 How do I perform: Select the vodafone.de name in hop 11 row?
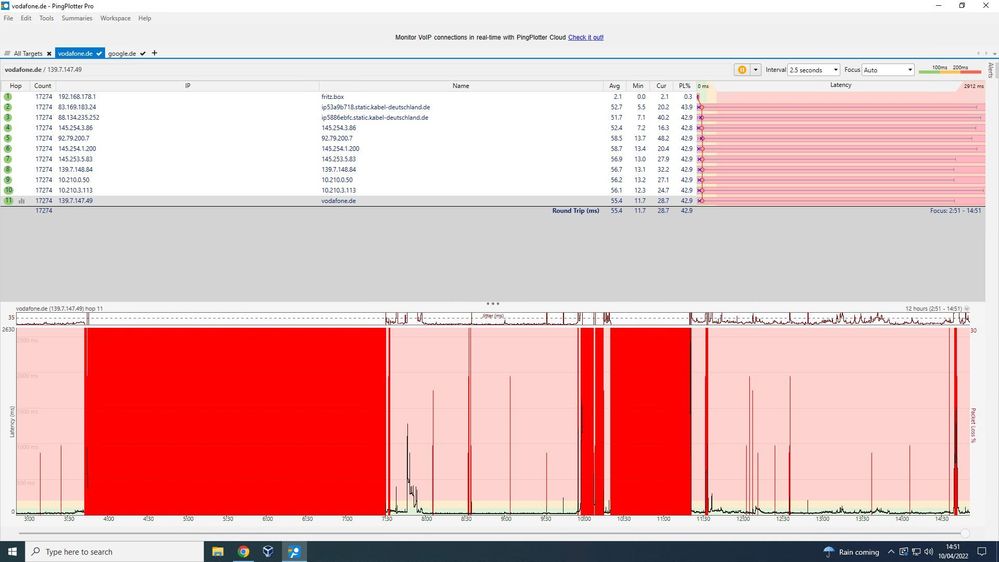(x=338, y=201)
